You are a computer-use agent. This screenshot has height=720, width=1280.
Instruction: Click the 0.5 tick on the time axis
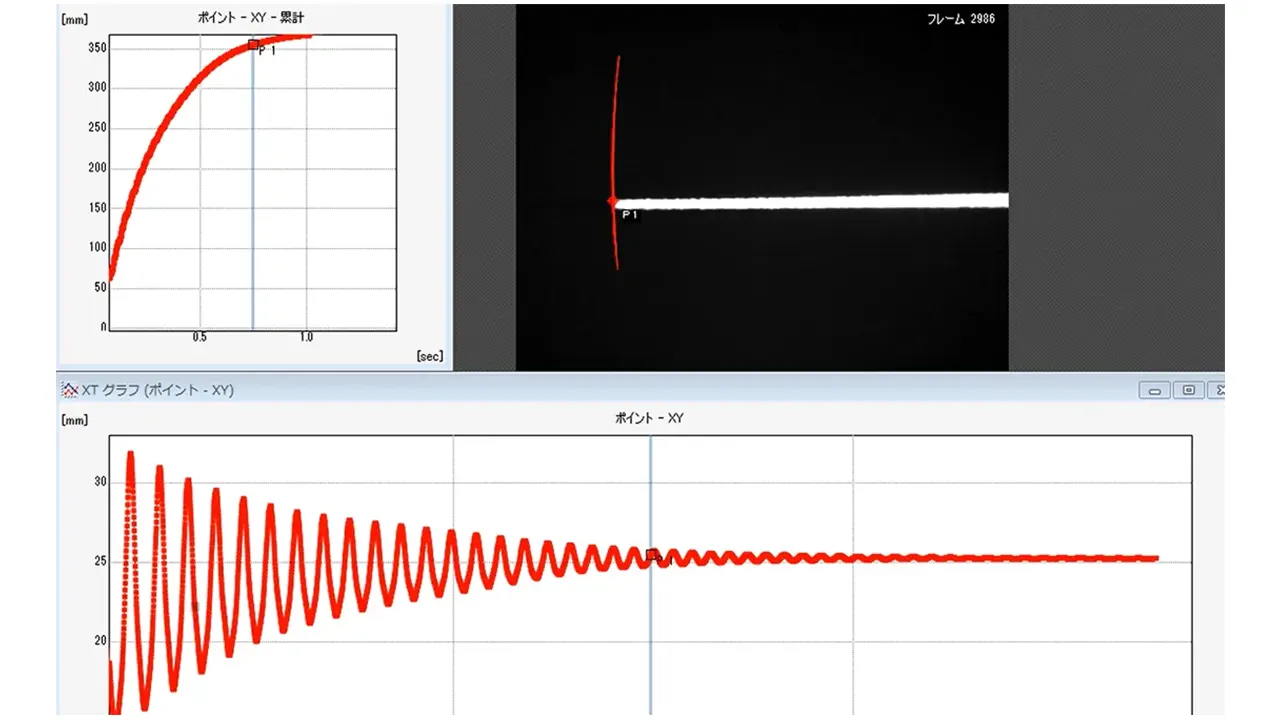pos(200,338)
